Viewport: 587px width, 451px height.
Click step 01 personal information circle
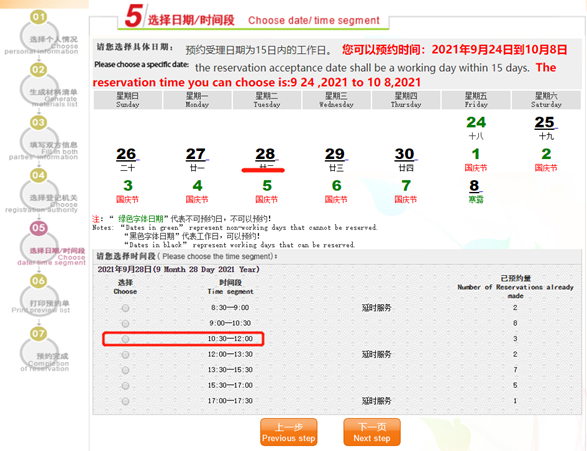point(39,17)
